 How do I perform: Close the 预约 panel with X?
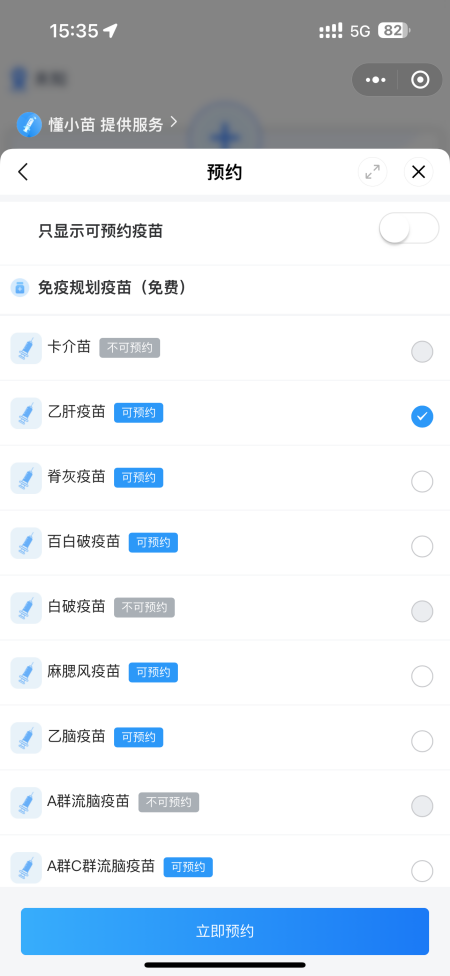[418, 172]
